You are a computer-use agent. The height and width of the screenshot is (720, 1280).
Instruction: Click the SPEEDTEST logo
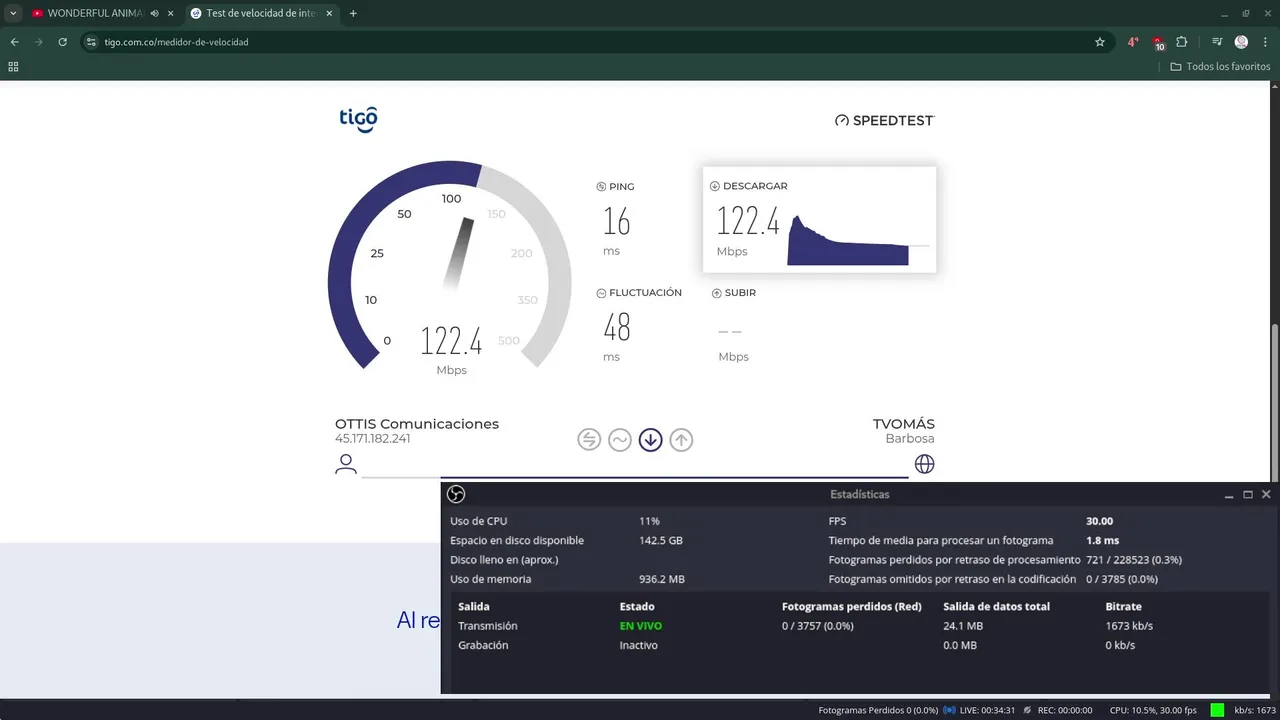coord(884,120)
